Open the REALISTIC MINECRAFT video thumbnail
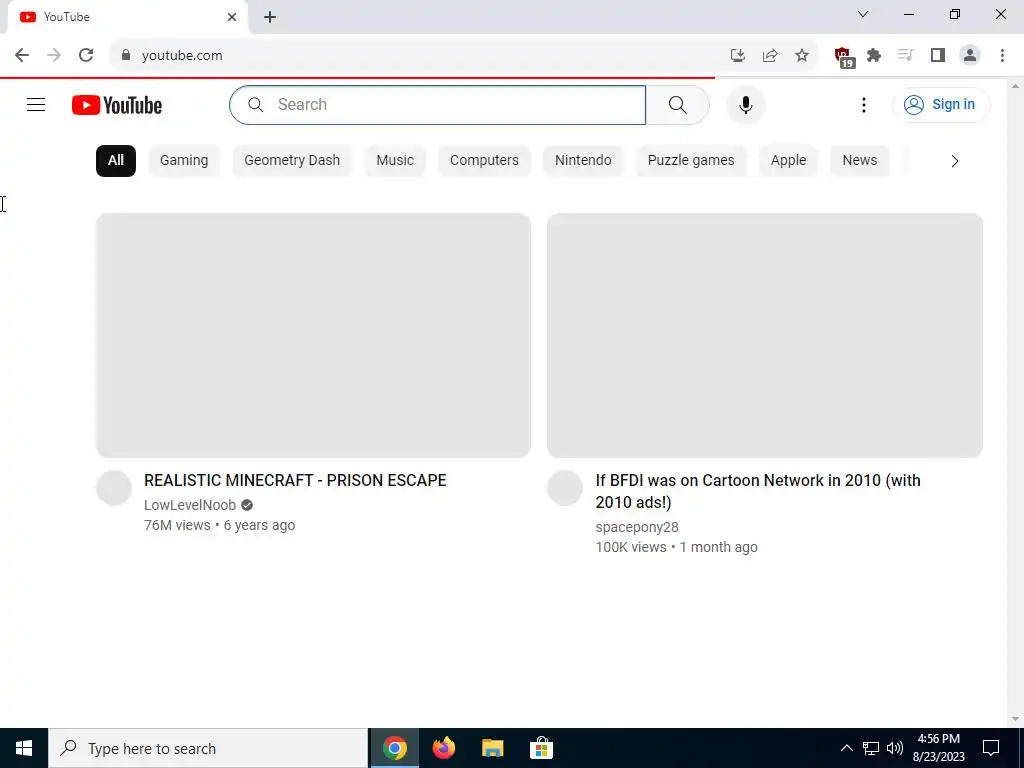The height and width of the screenshot is (768, 1024). tap(313, 335)
